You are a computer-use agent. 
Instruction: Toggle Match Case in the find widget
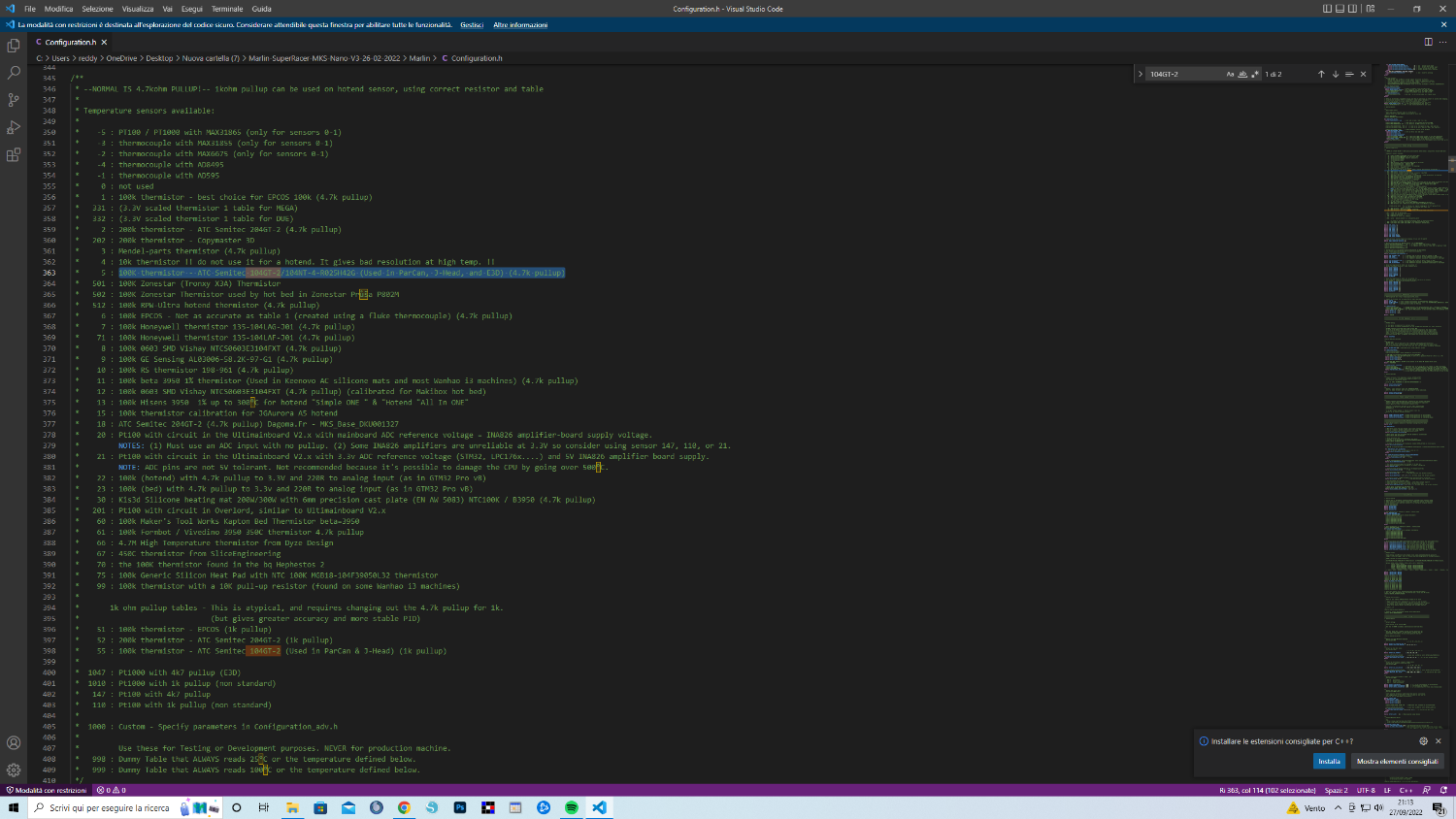(1230, 74)
